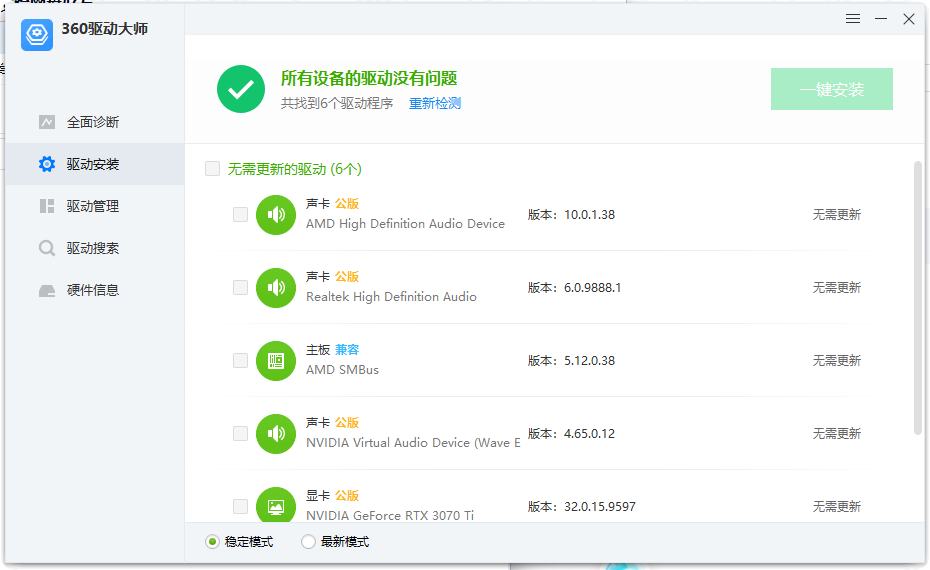The width and height of the screenshot is (930, 570).
Task: Click the 兼容 tag on 主板 row
Action: pos(347,350)
